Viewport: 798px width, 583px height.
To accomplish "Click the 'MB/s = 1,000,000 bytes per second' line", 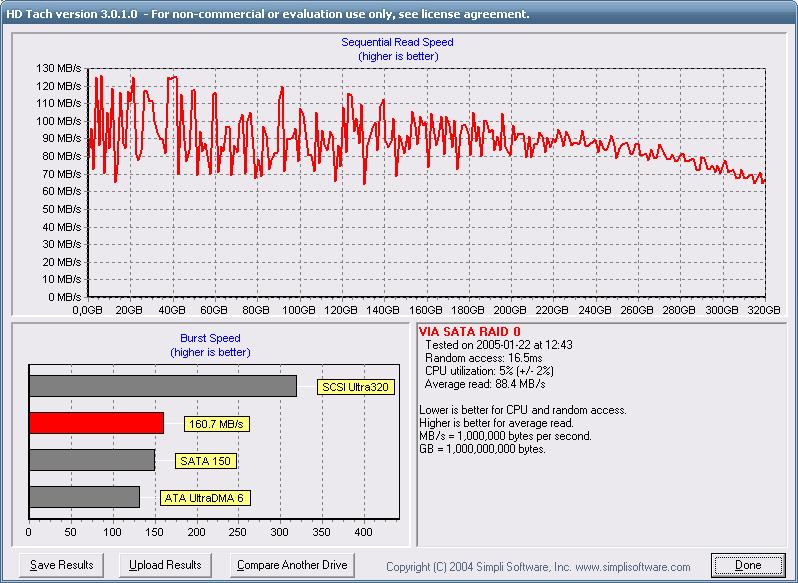I will tap(505, 436).
